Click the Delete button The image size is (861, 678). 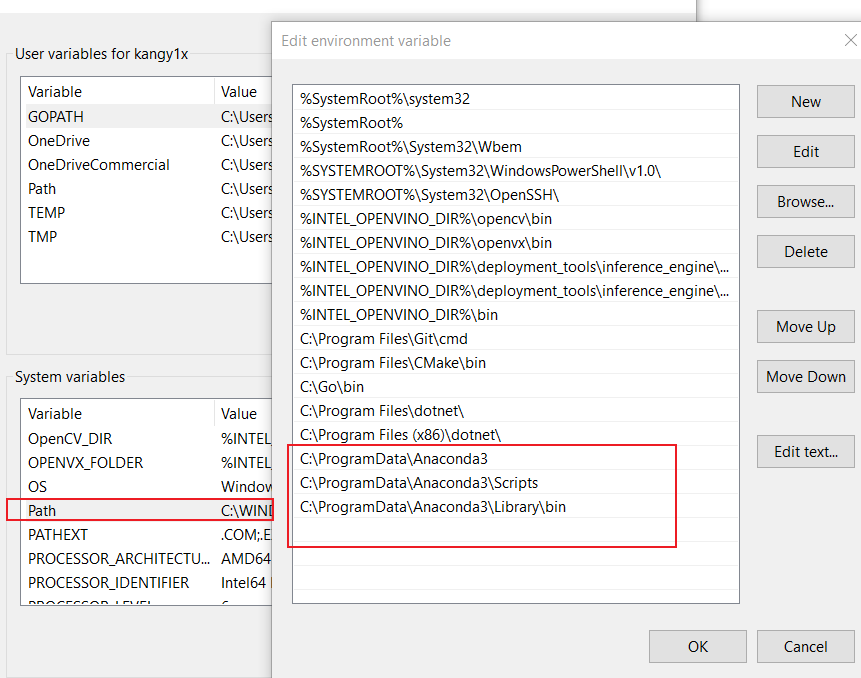pos(806,251)
